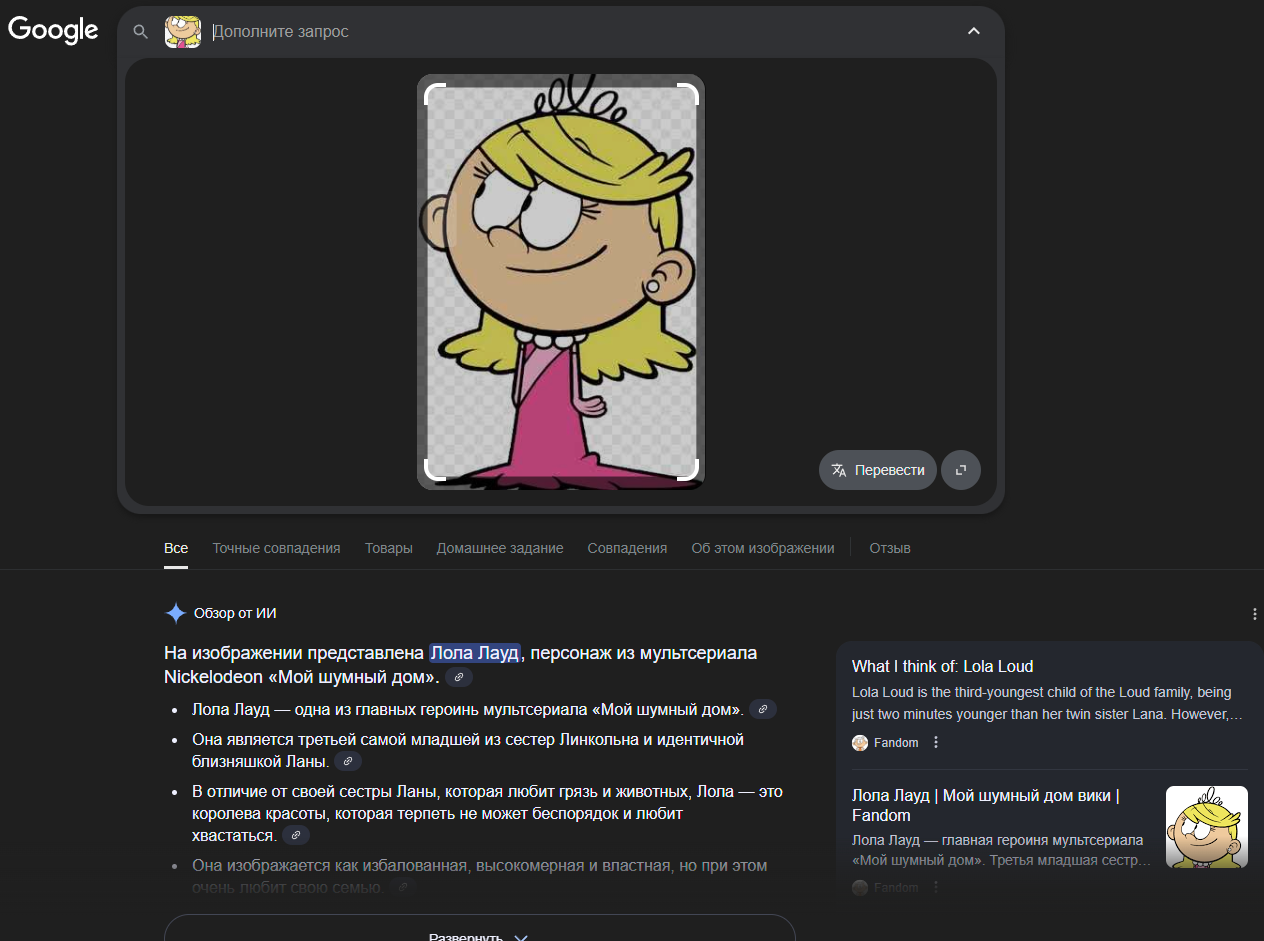Click the Lola Loud cartoon image

coord(561,282)
